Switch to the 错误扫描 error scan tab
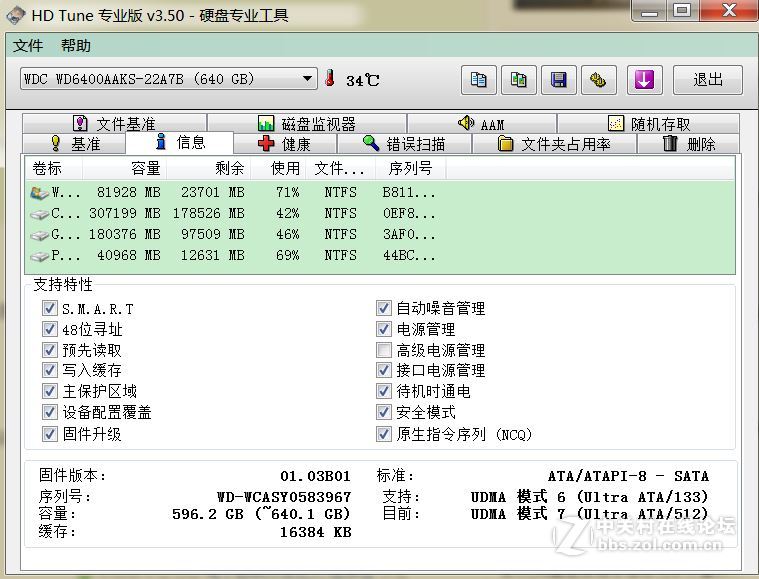759x579 pixels. coord(404,144)
